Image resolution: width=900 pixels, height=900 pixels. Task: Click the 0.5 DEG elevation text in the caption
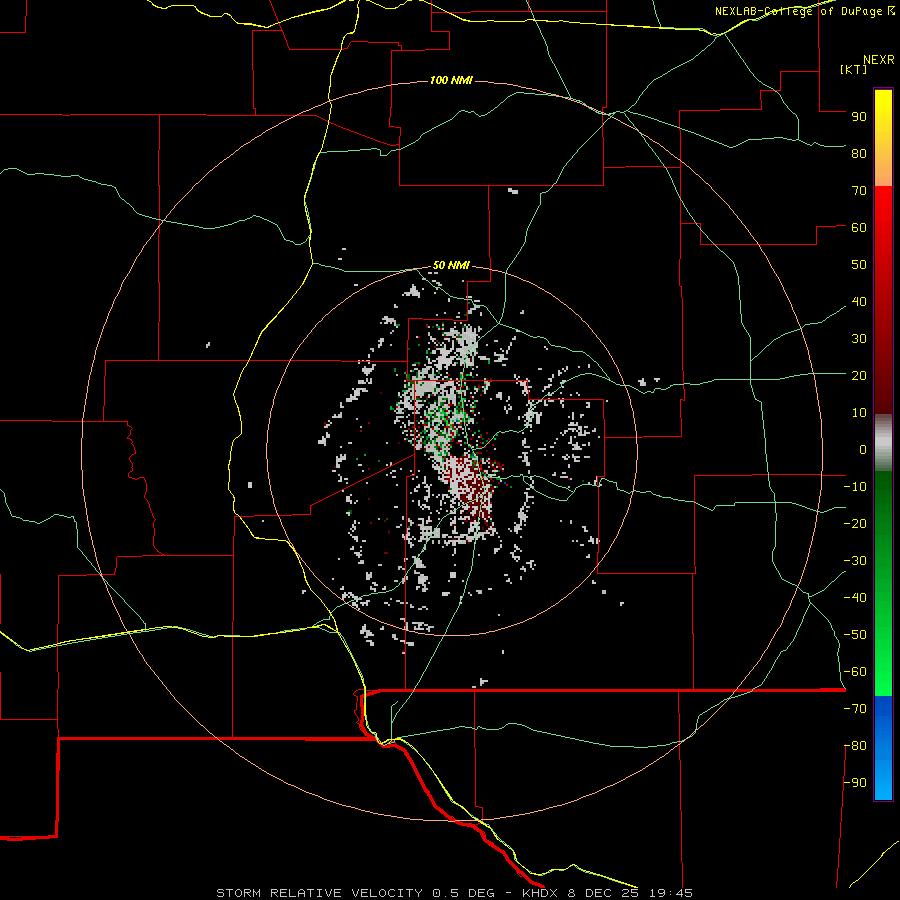(463, 893)
